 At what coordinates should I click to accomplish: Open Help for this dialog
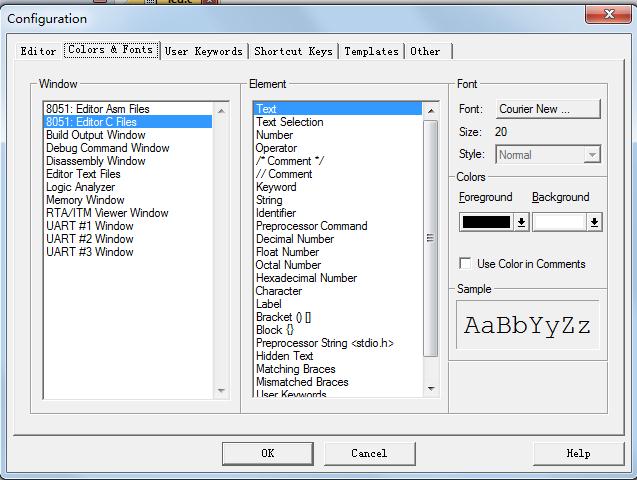tap(578, 453)
